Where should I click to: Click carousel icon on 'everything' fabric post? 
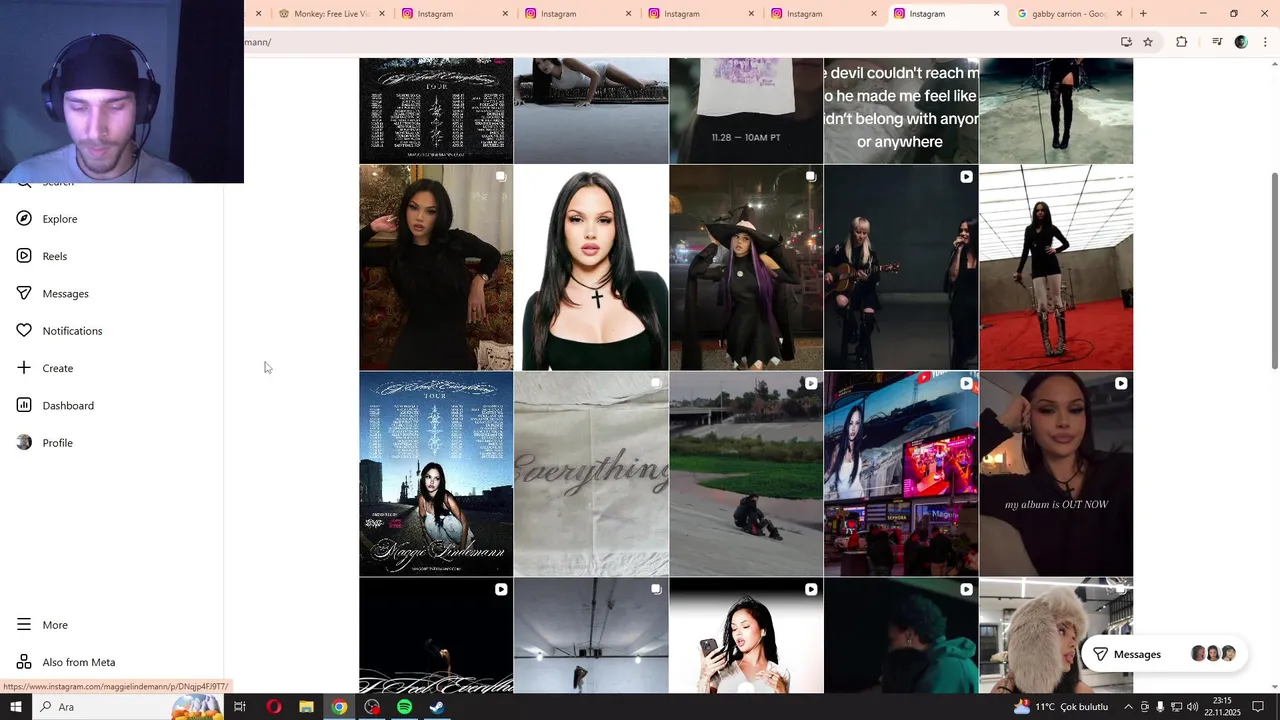pos(656,383)
